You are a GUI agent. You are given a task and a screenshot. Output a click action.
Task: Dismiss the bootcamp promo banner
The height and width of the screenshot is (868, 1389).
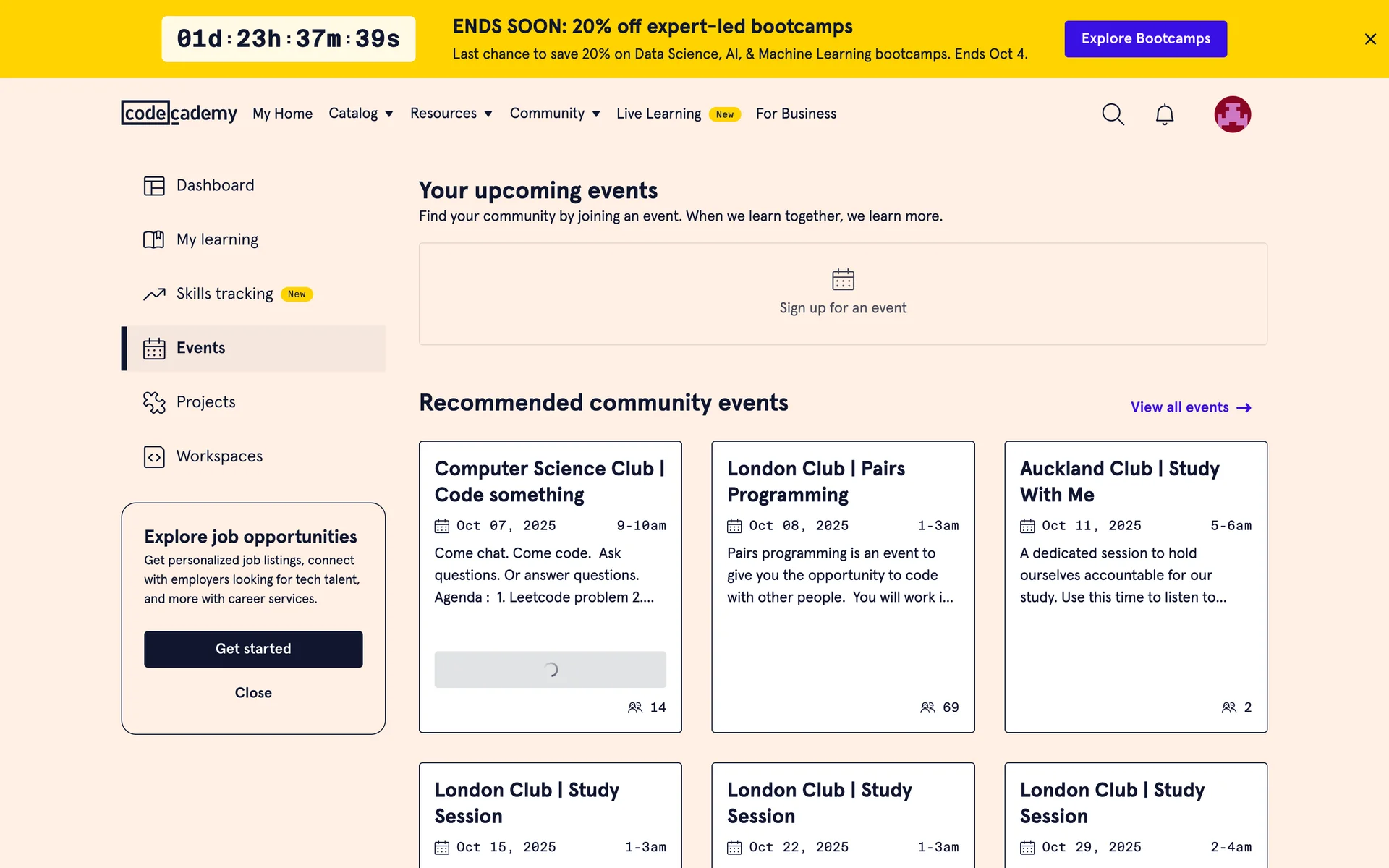coord(1369,39)
